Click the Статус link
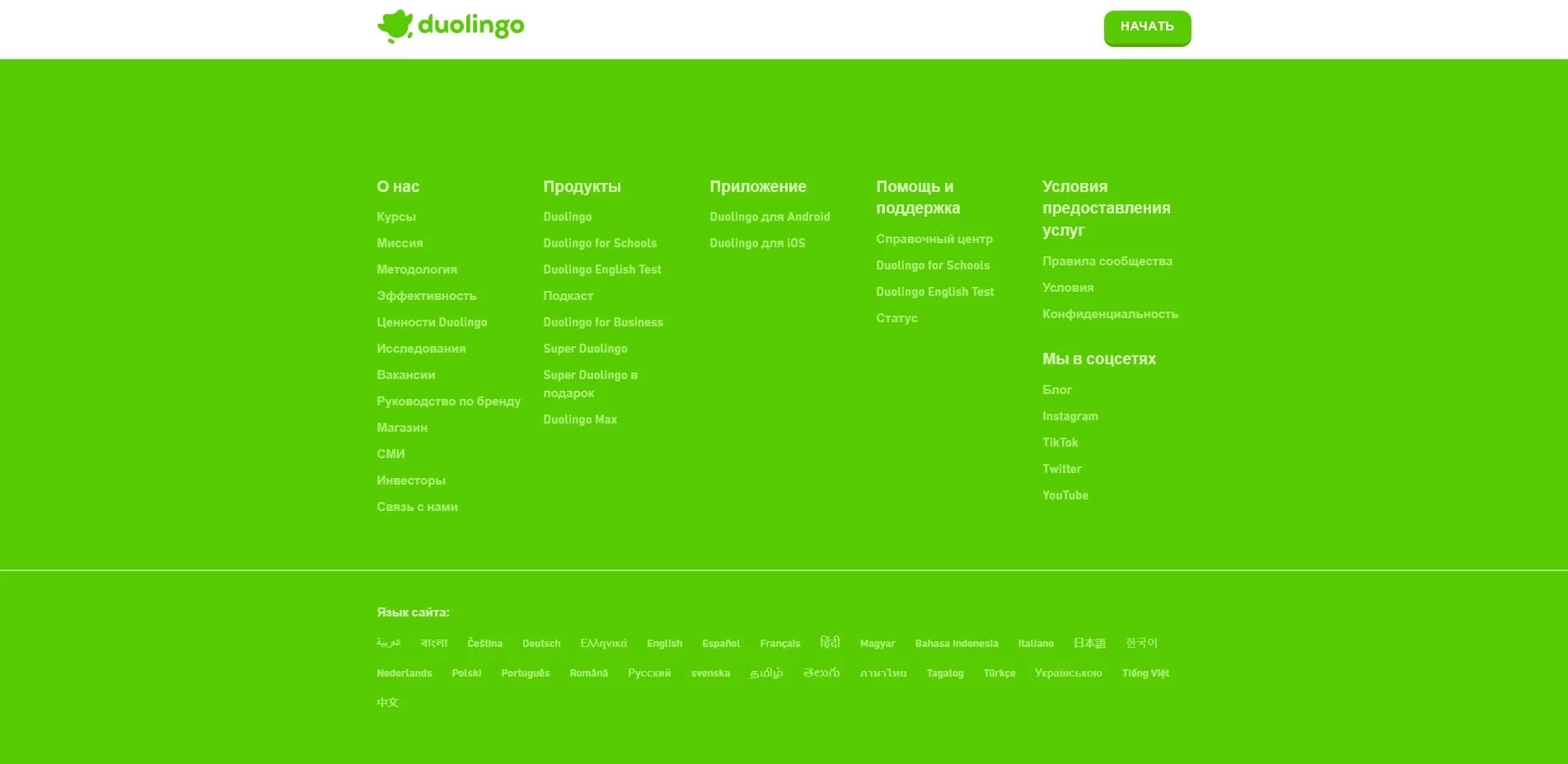The height and width of the screenshot is (764, 1568). [896, 318]
